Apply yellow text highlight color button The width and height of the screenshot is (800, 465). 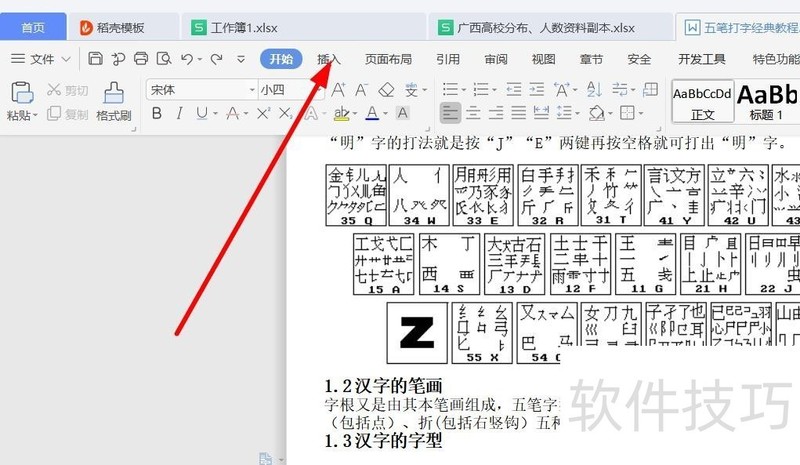341,113
